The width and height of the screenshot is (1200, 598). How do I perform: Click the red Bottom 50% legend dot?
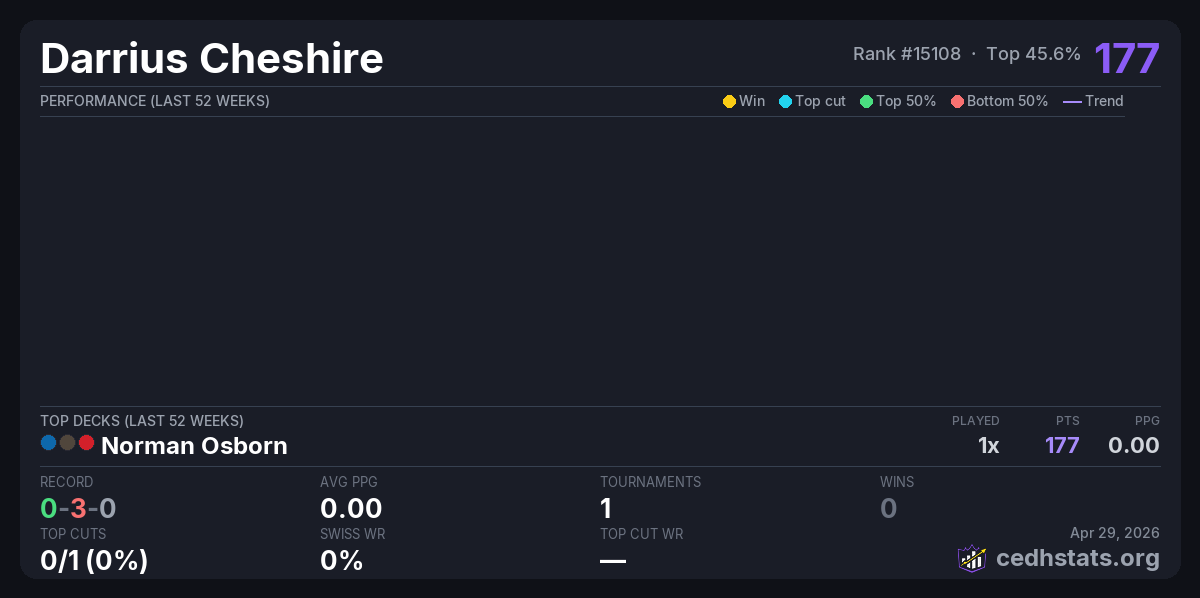tap(957, 101)
